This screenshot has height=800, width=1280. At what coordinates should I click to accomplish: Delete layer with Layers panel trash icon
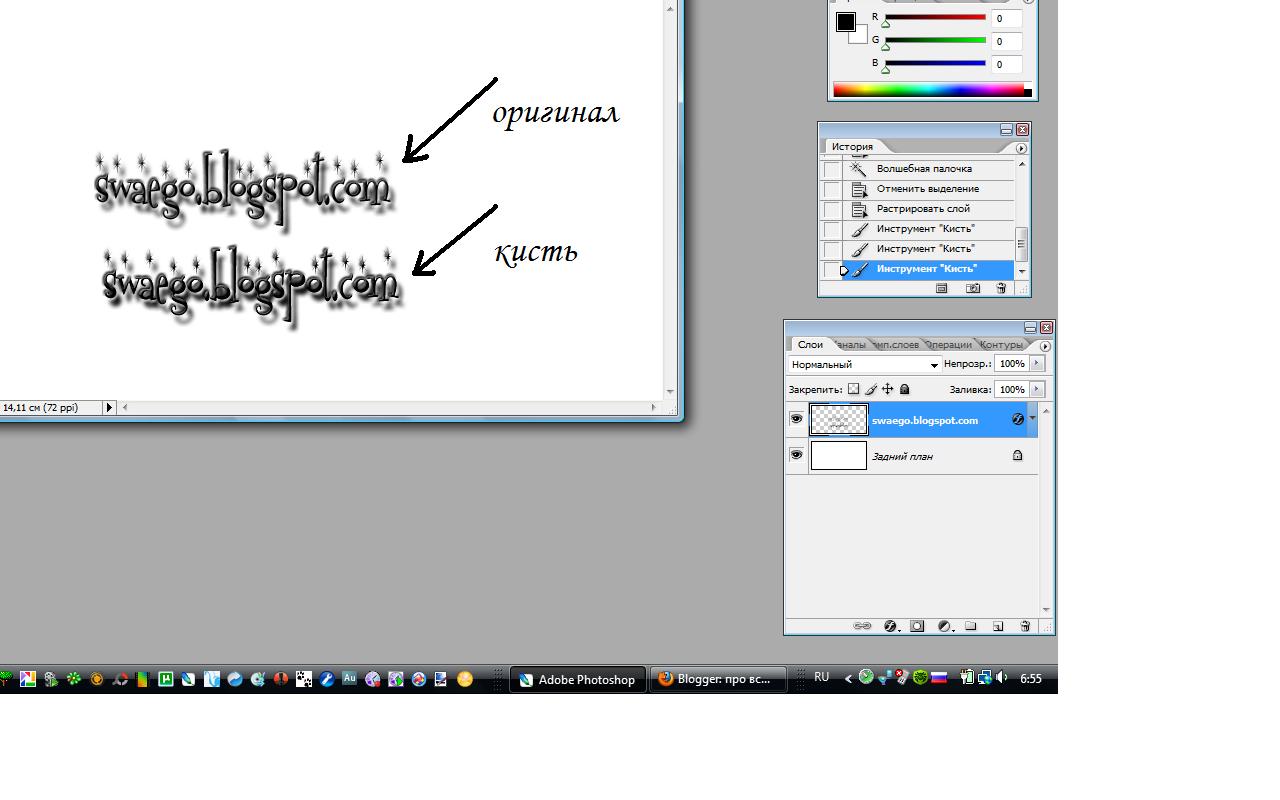1025,626
